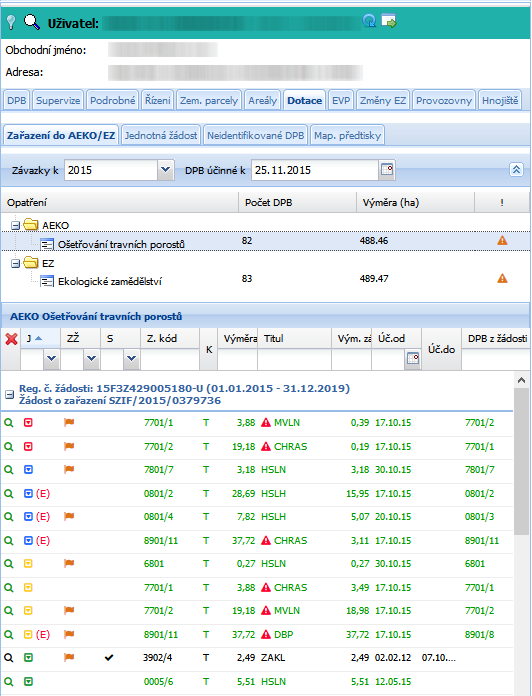Click blue status icon in 0801/4 row
This screenshot has height=696, width=532.
coord(28,517)
